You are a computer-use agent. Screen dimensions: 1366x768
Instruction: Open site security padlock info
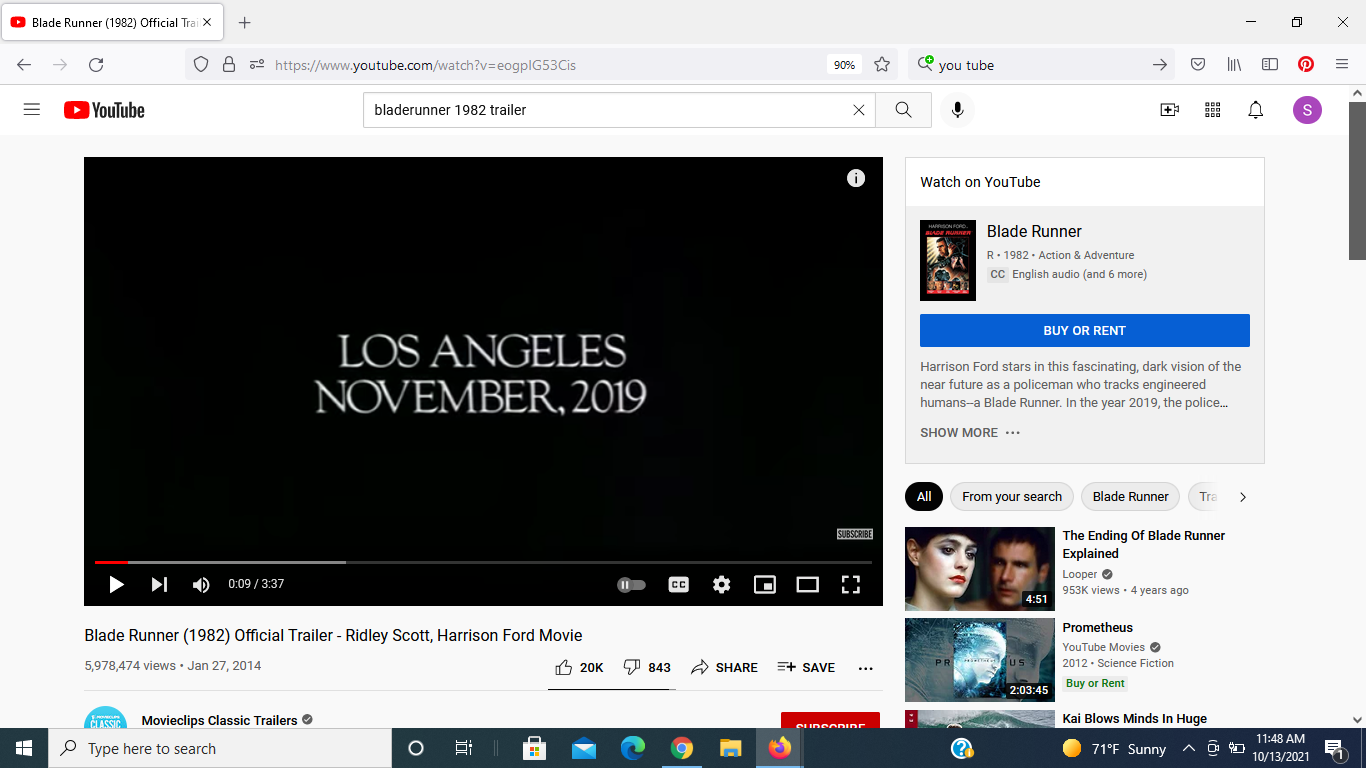tap(229, 65)
